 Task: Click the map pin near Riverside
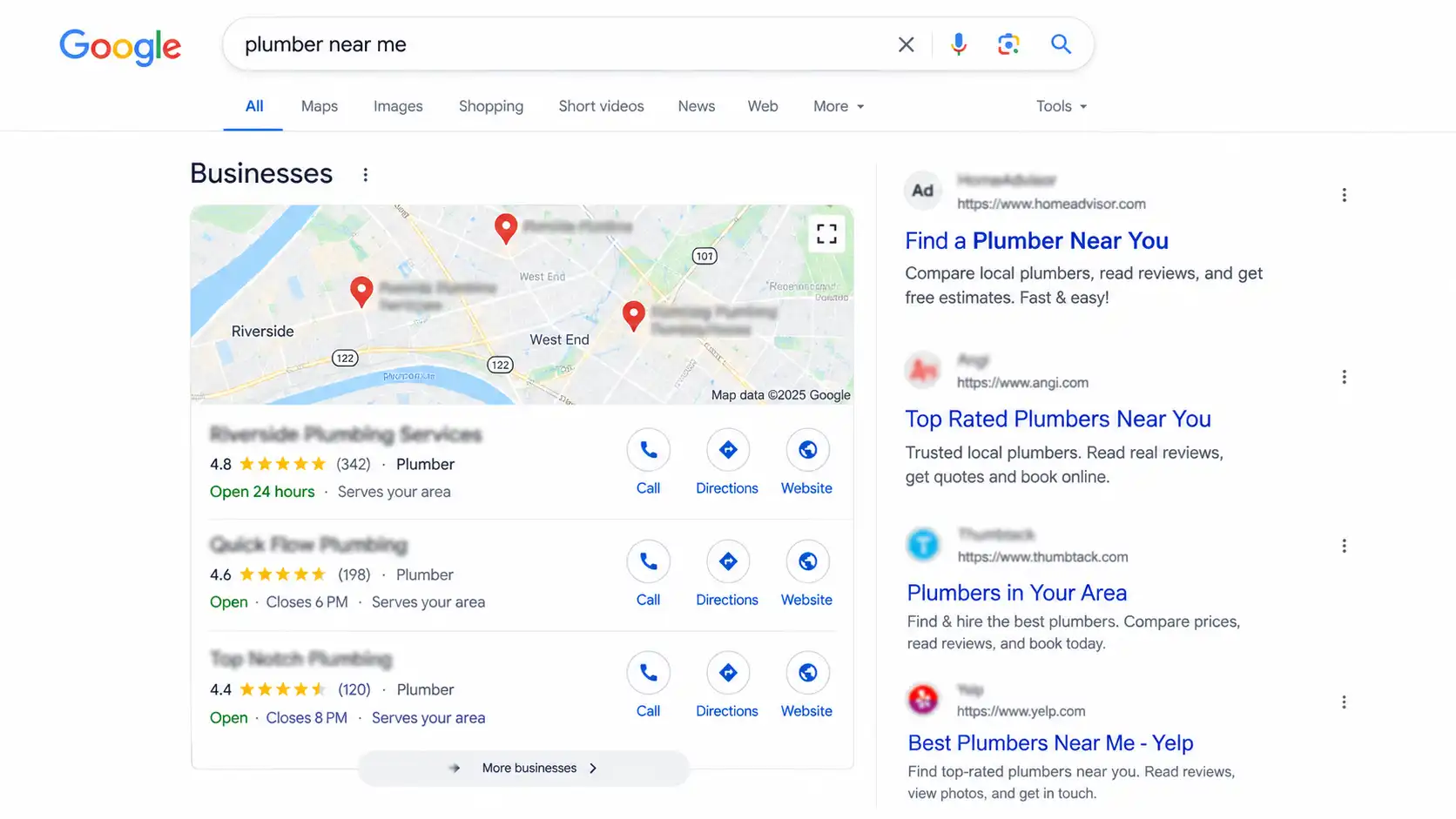(361, 292)
